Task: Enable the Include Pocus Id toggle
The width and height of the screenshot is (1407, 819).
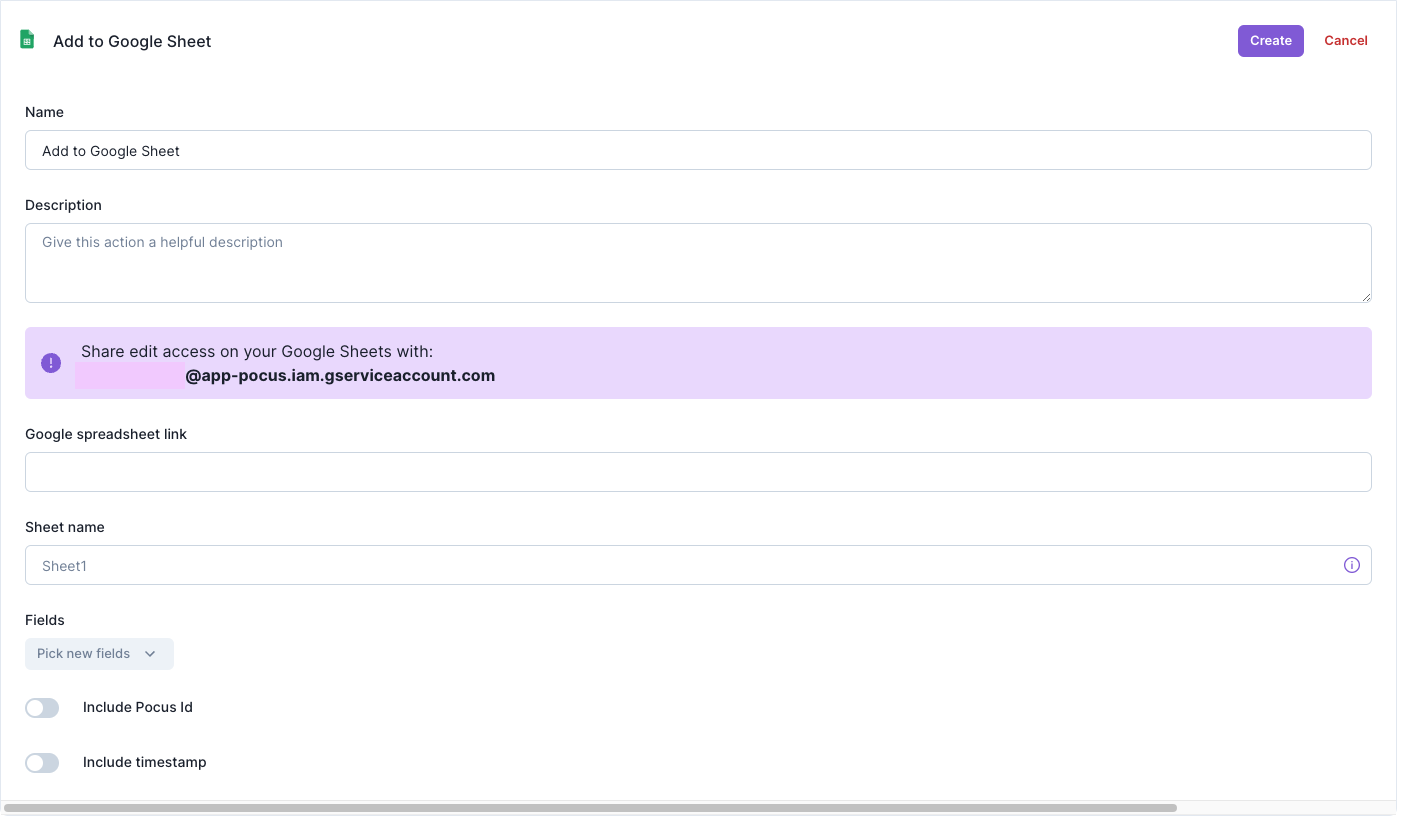Action: point(42,708)
